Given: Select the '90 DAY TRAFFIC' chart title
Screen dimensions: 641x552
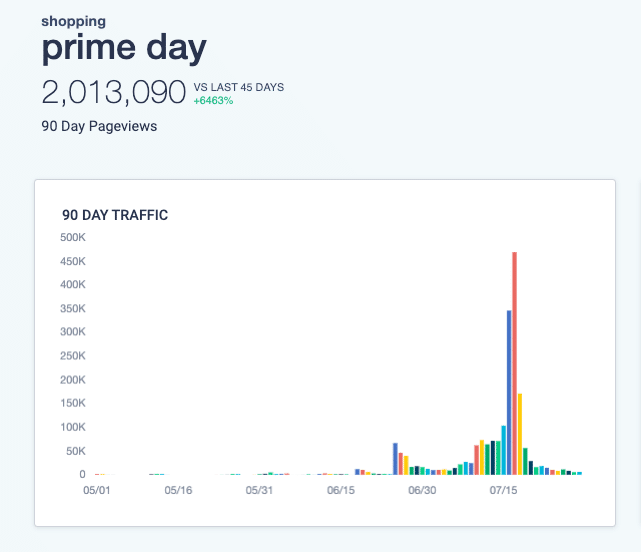Looking at the screenshot, I should [x=115, y=215].
